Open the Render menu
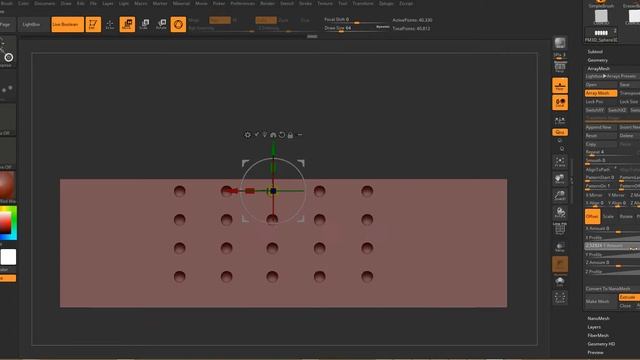Screen dimensions: 640x360 pyautogui.click(x=267, y=3)
